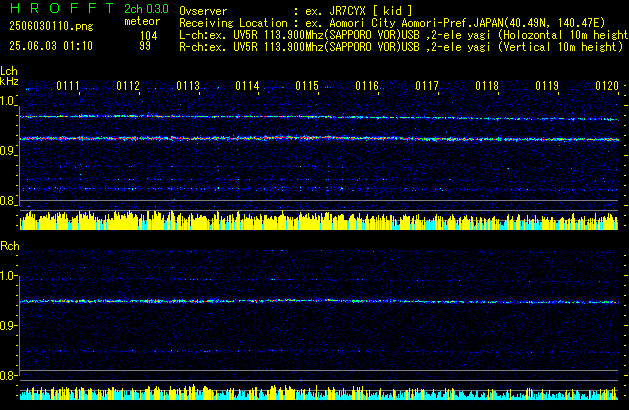Click the Lch 0.8 kHz axis label

point(7,201)
